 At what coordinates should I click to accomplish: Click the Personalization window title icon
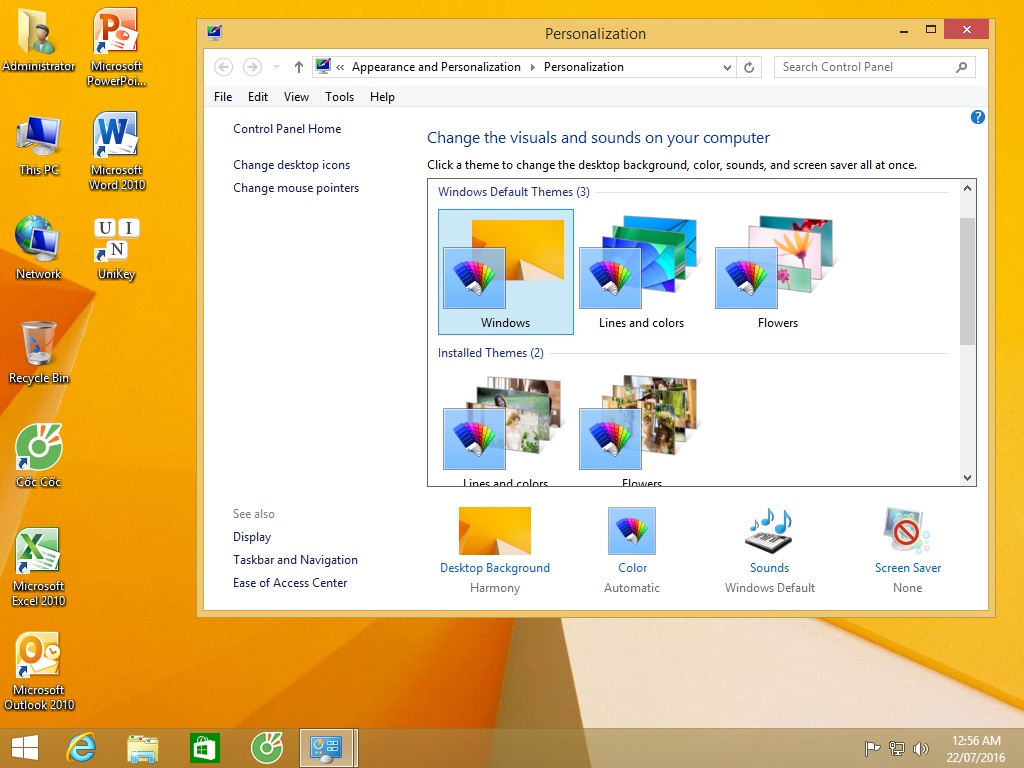(214, 32)
